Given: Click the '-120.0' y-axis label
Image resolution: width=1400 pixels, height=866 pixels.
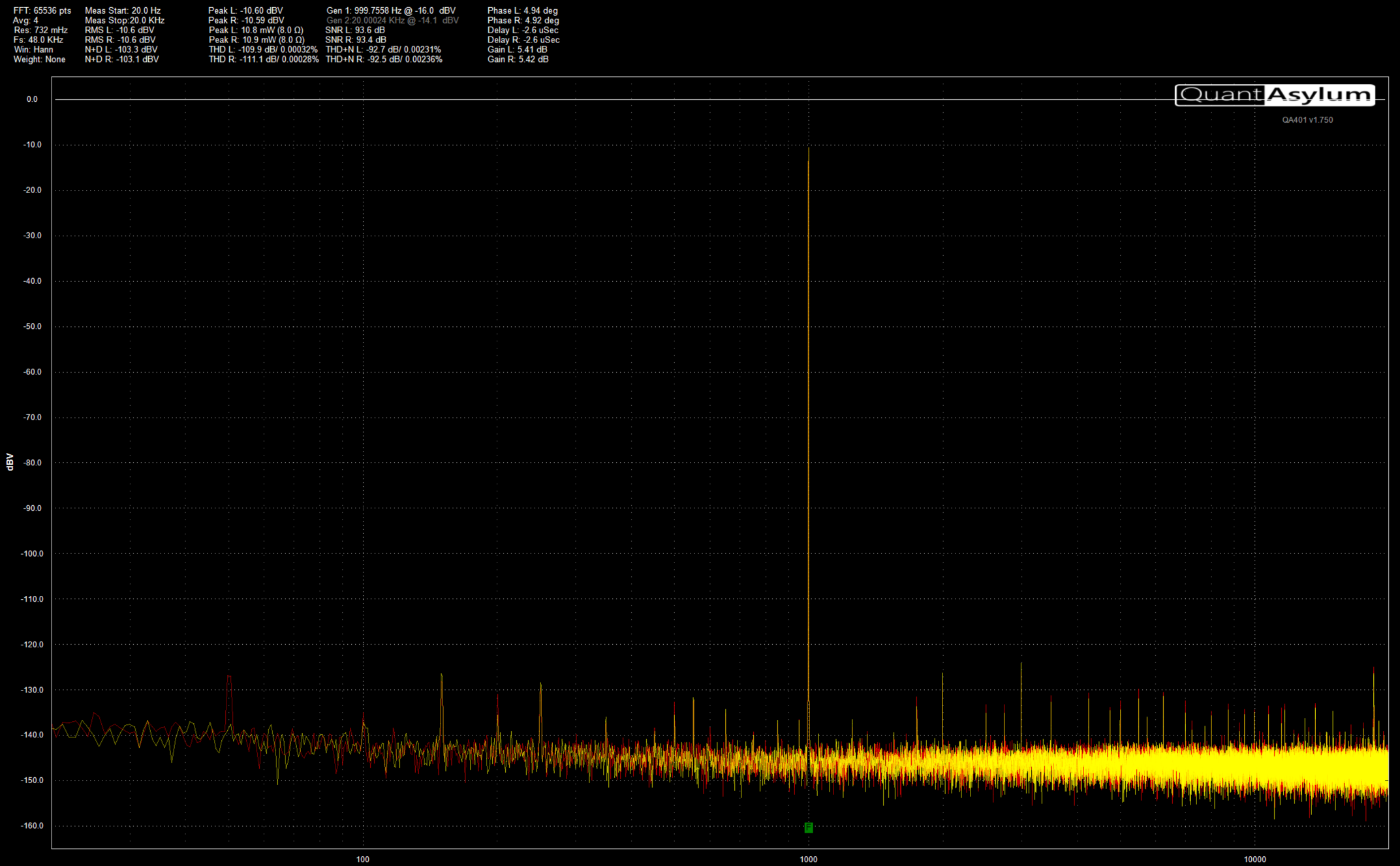Looking at the screenshot, I should 32,644.
